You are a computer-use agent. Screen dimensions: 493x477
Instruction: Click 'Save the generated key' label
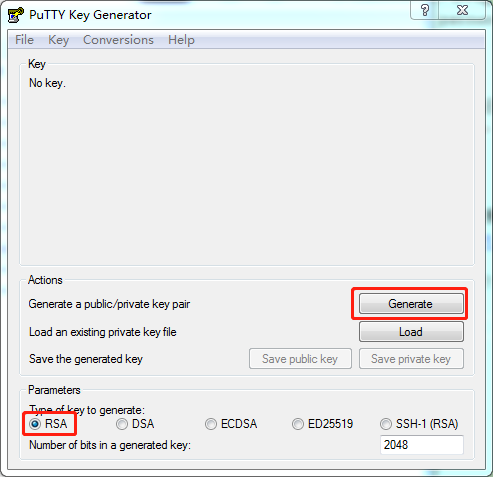86,359
